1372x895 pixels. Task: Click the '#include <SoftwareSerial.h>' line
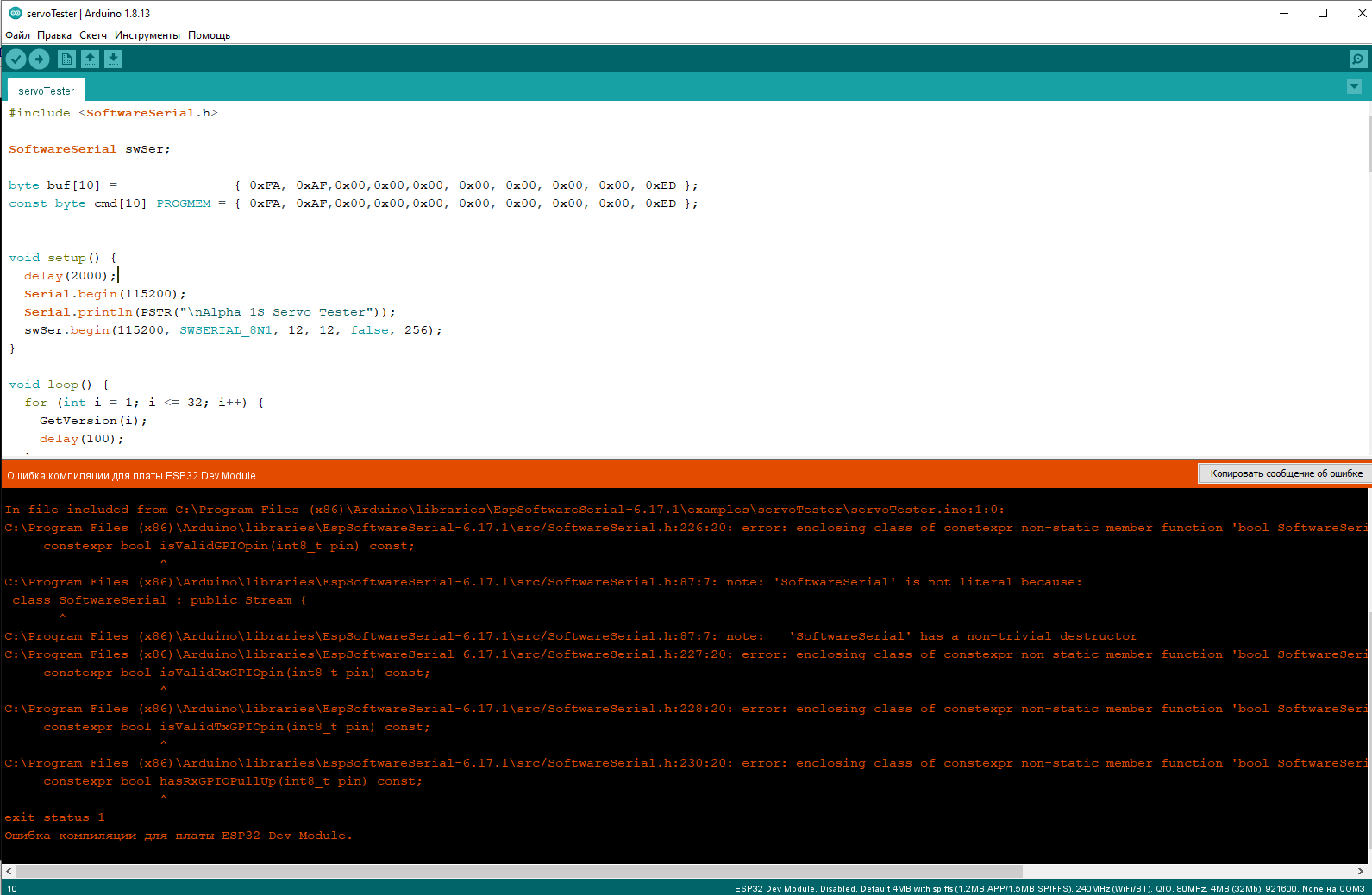[x=113, y=113]
